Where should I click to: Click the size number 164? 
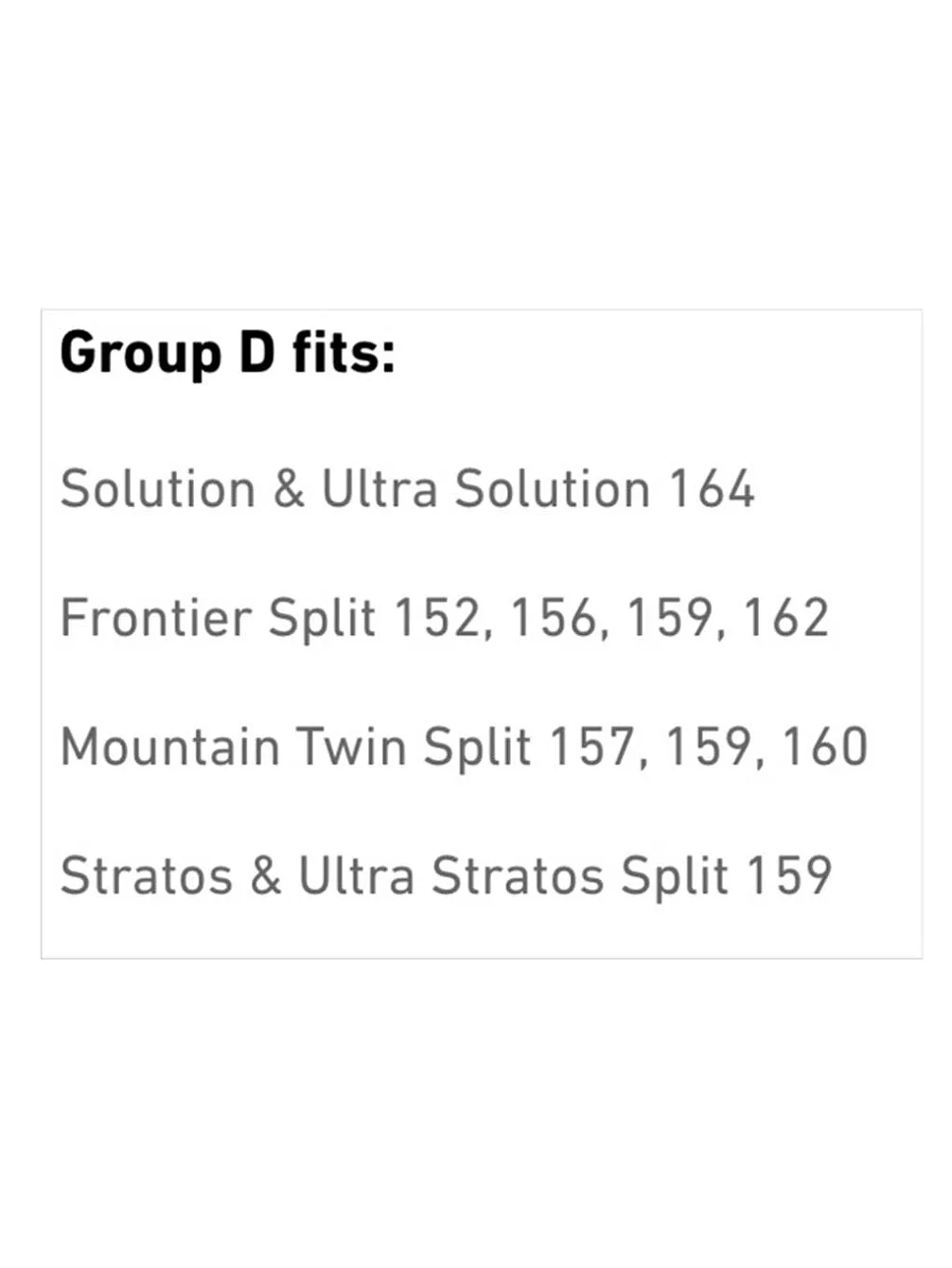tap(712, 489)
